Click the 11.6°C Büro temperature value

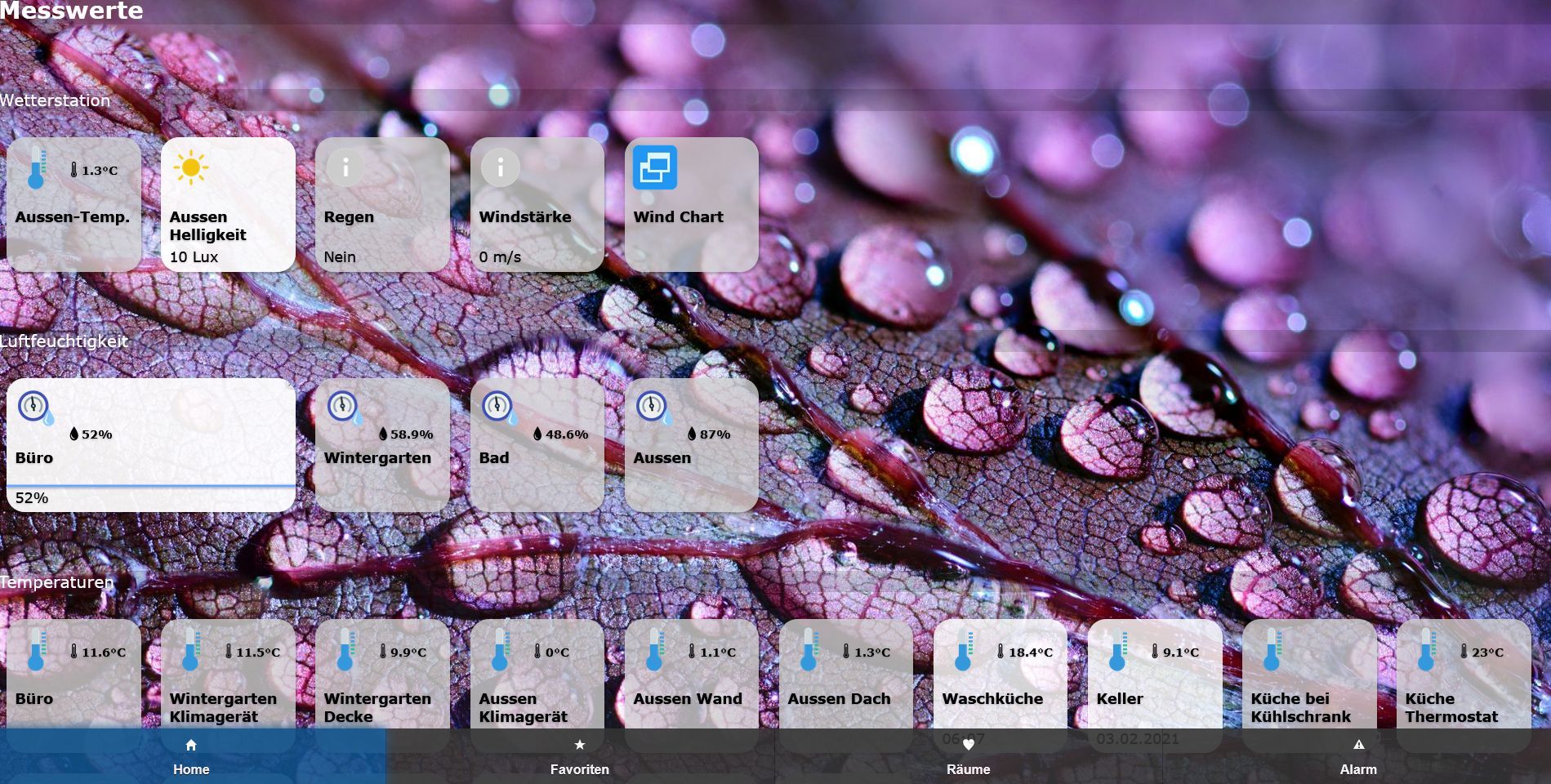104,653
